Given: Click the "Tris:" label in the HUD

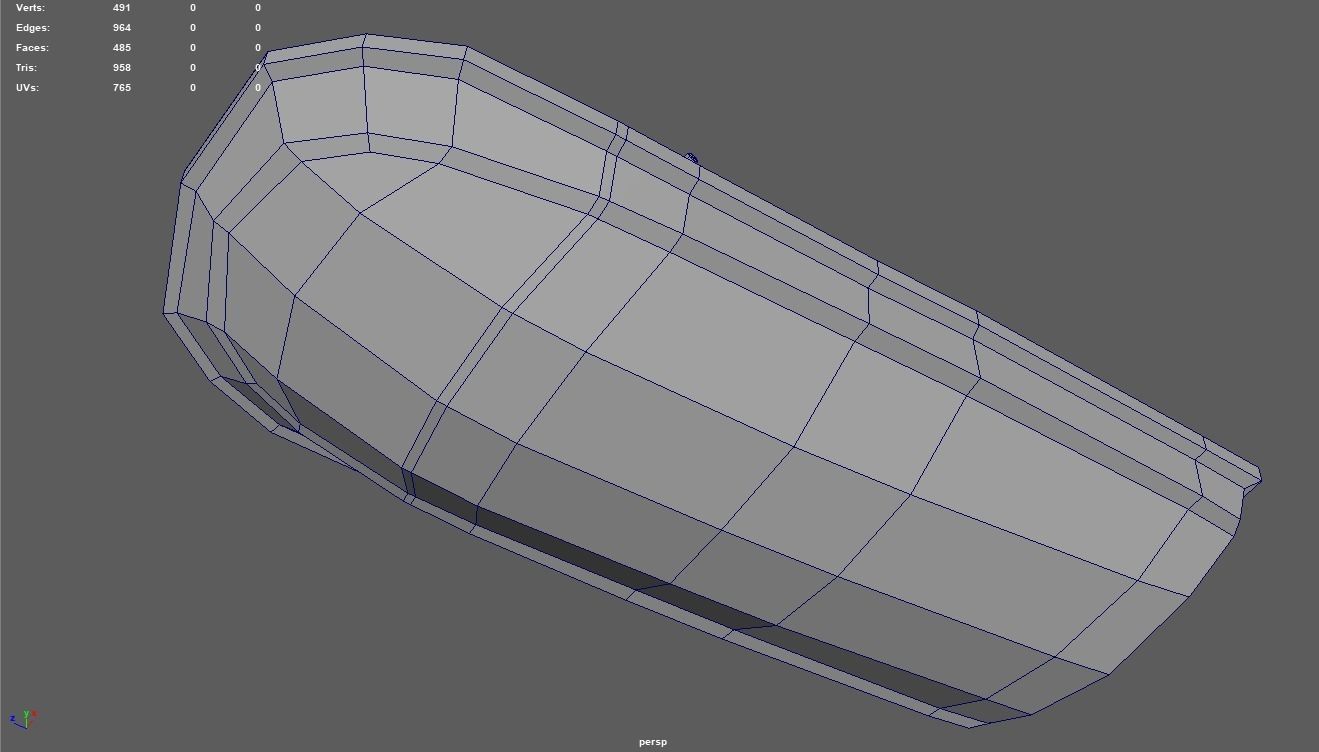Looking at the screenshot, I should coord(26,68).
